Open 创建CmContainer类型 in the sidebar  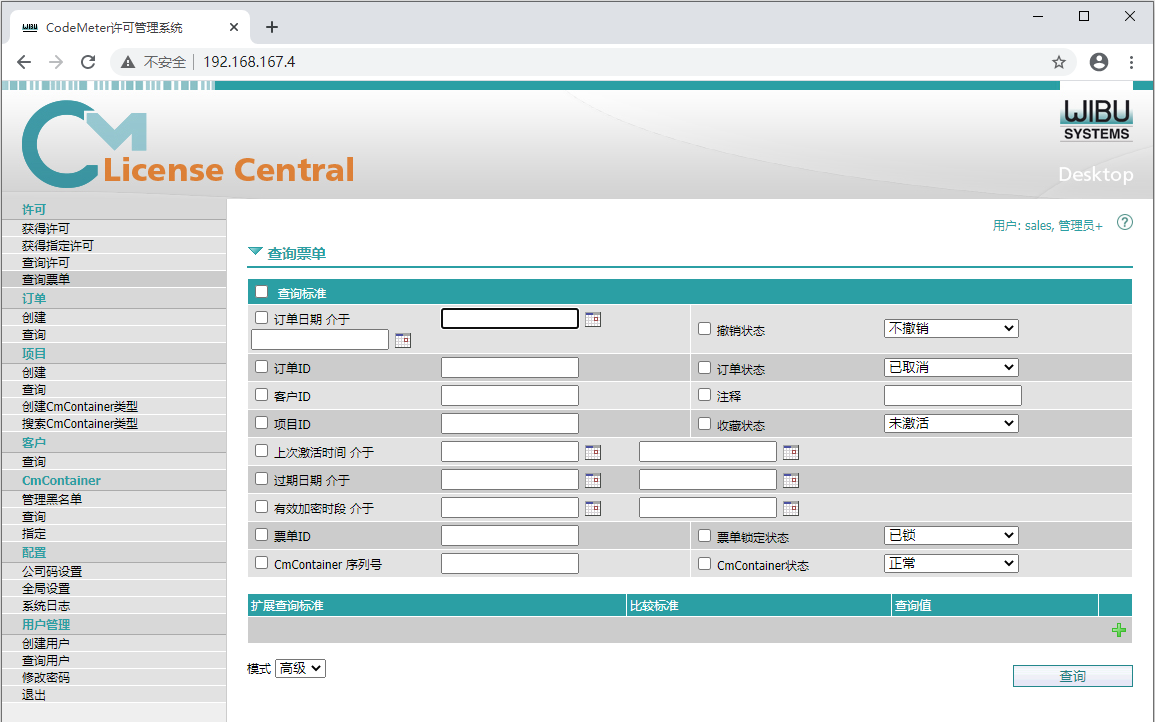pyautogui.click(x=80, y=407)
